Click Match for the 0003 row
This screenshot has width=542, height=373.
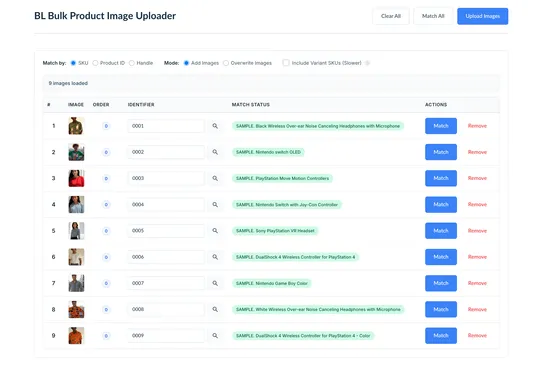[x=441, y=178]
